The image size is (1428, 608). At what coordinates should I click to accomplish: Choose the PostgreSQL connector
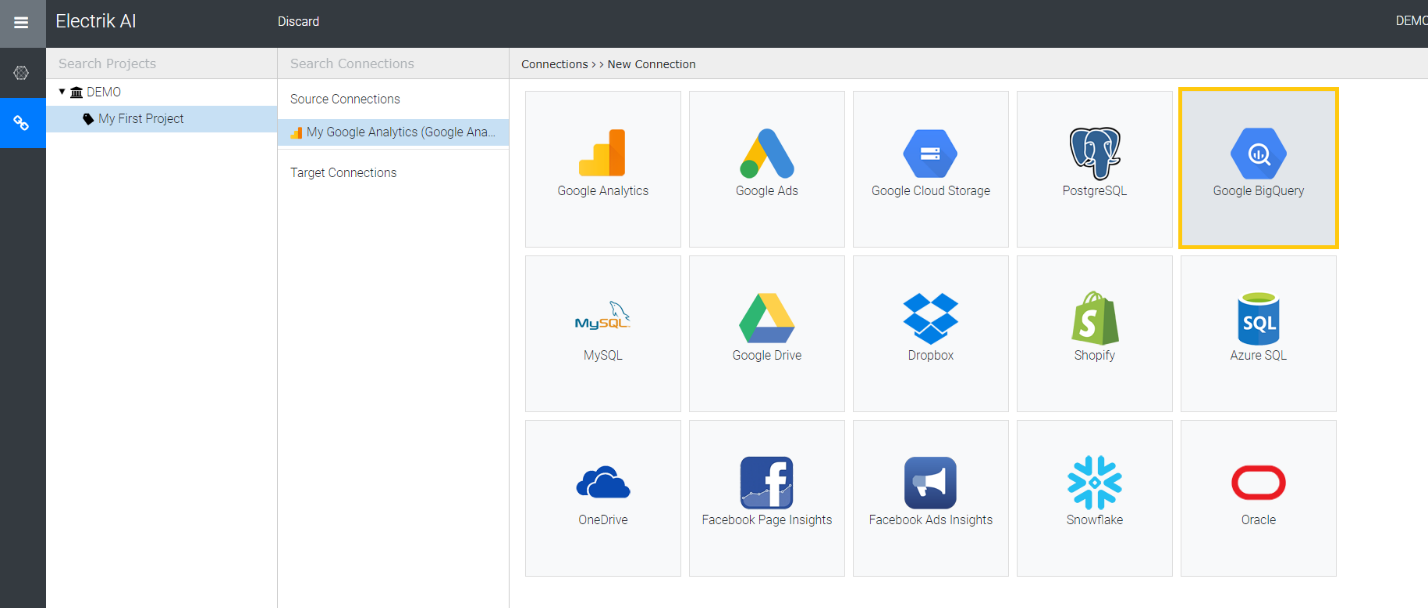(1094, 168)
